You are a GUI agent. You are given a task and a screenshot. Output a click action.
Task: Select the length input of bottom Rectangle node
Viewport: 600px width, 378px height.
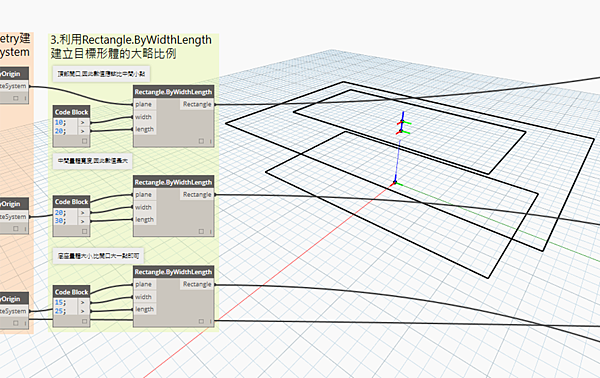coord(144,309)
